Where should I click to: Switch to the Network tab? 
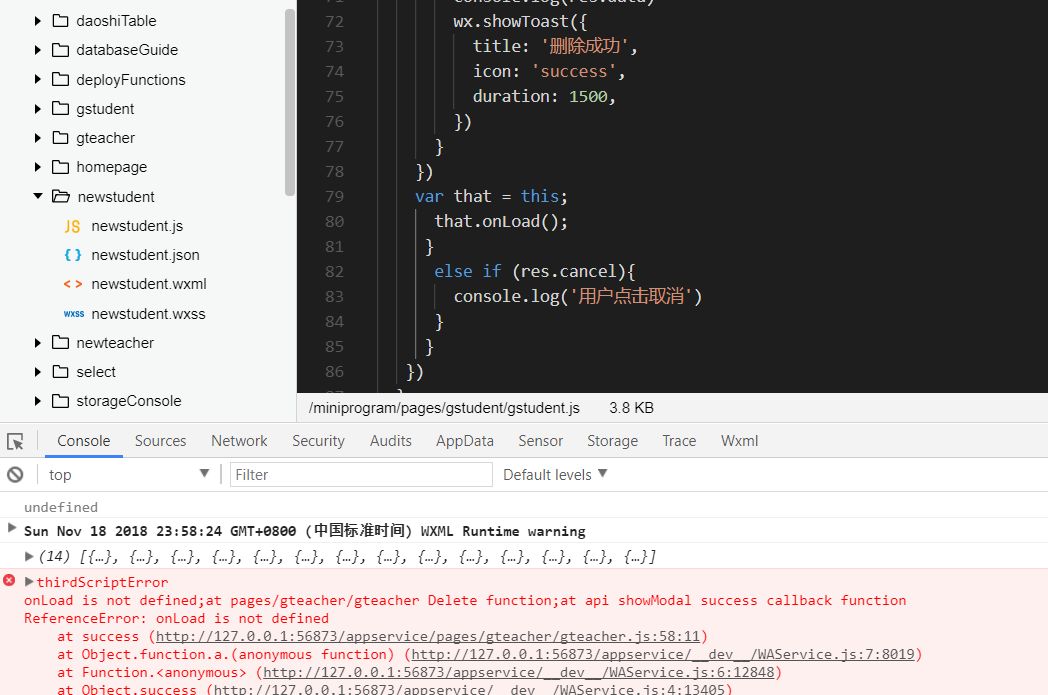pyautogui.click(x=239, y=441)
